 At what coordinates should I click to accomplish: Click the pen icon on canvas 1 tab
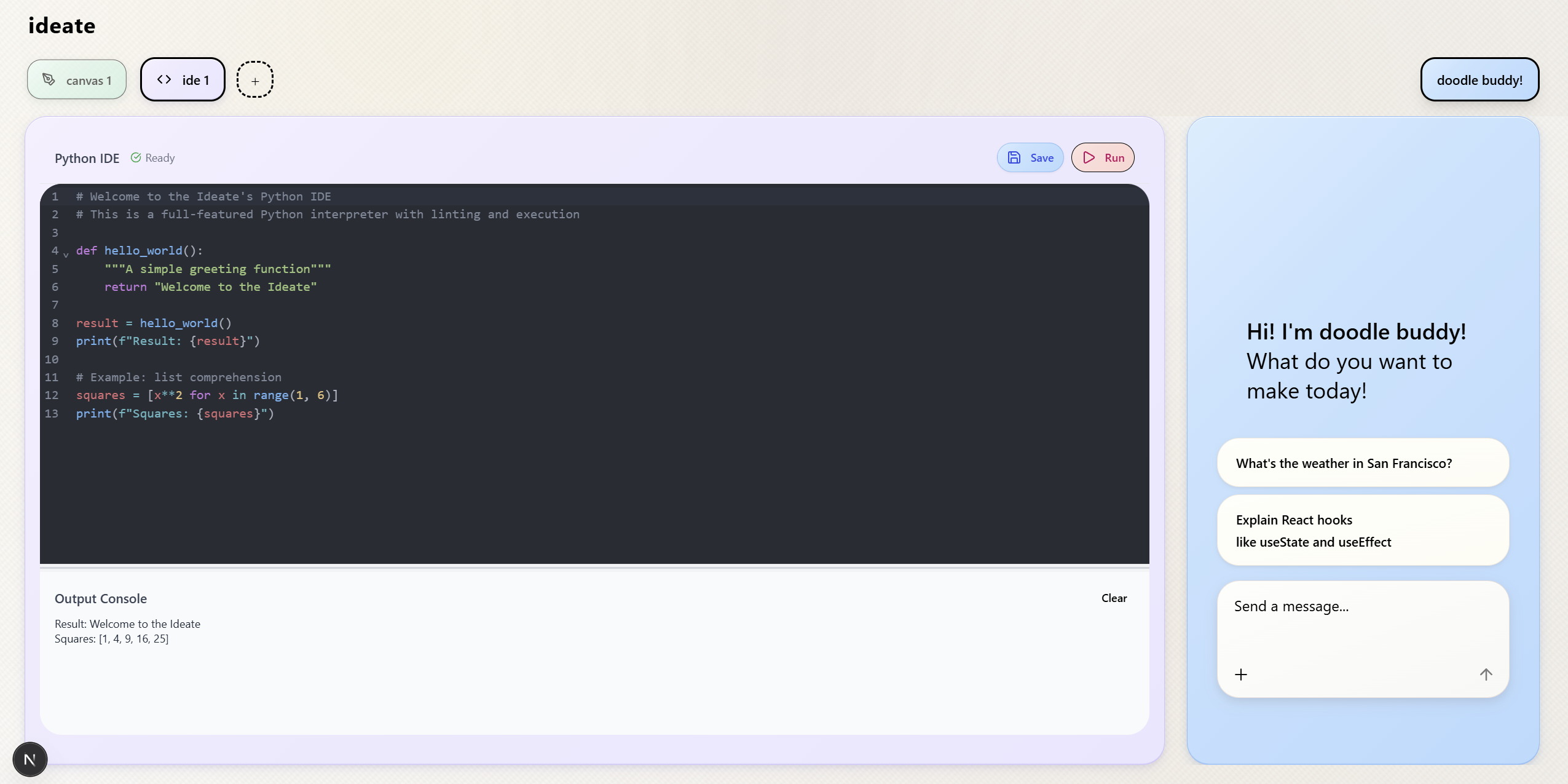point(49,79)
